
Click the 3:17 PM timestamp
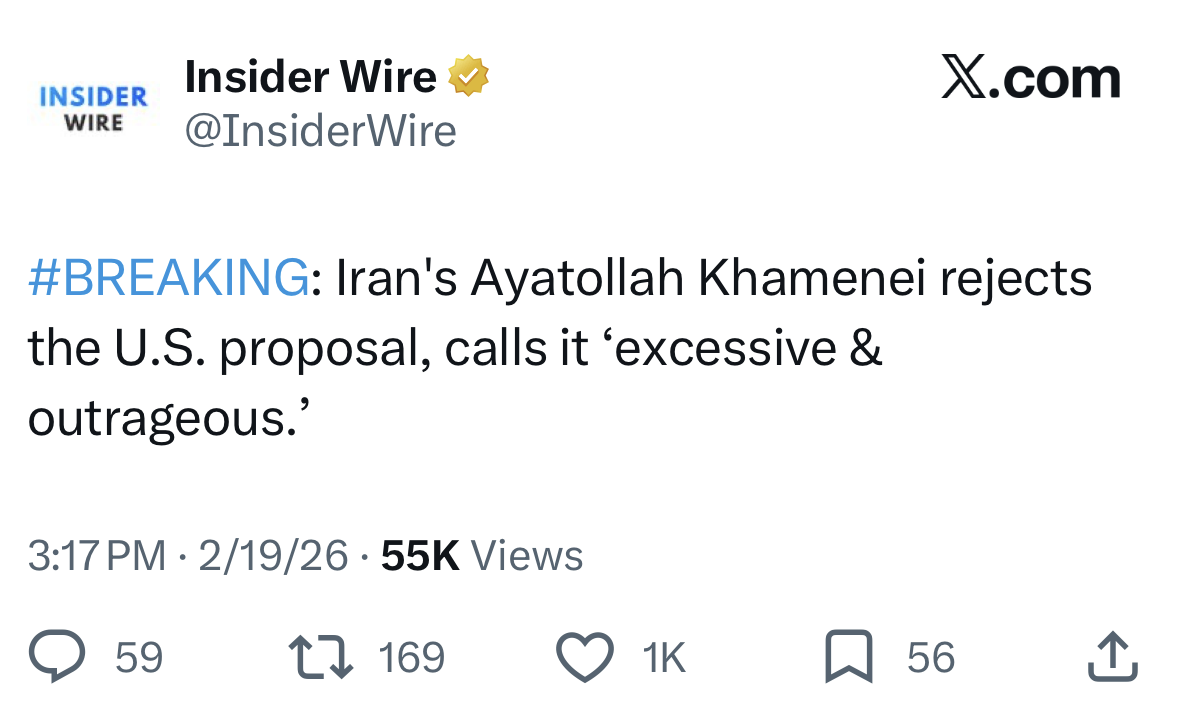97,556
